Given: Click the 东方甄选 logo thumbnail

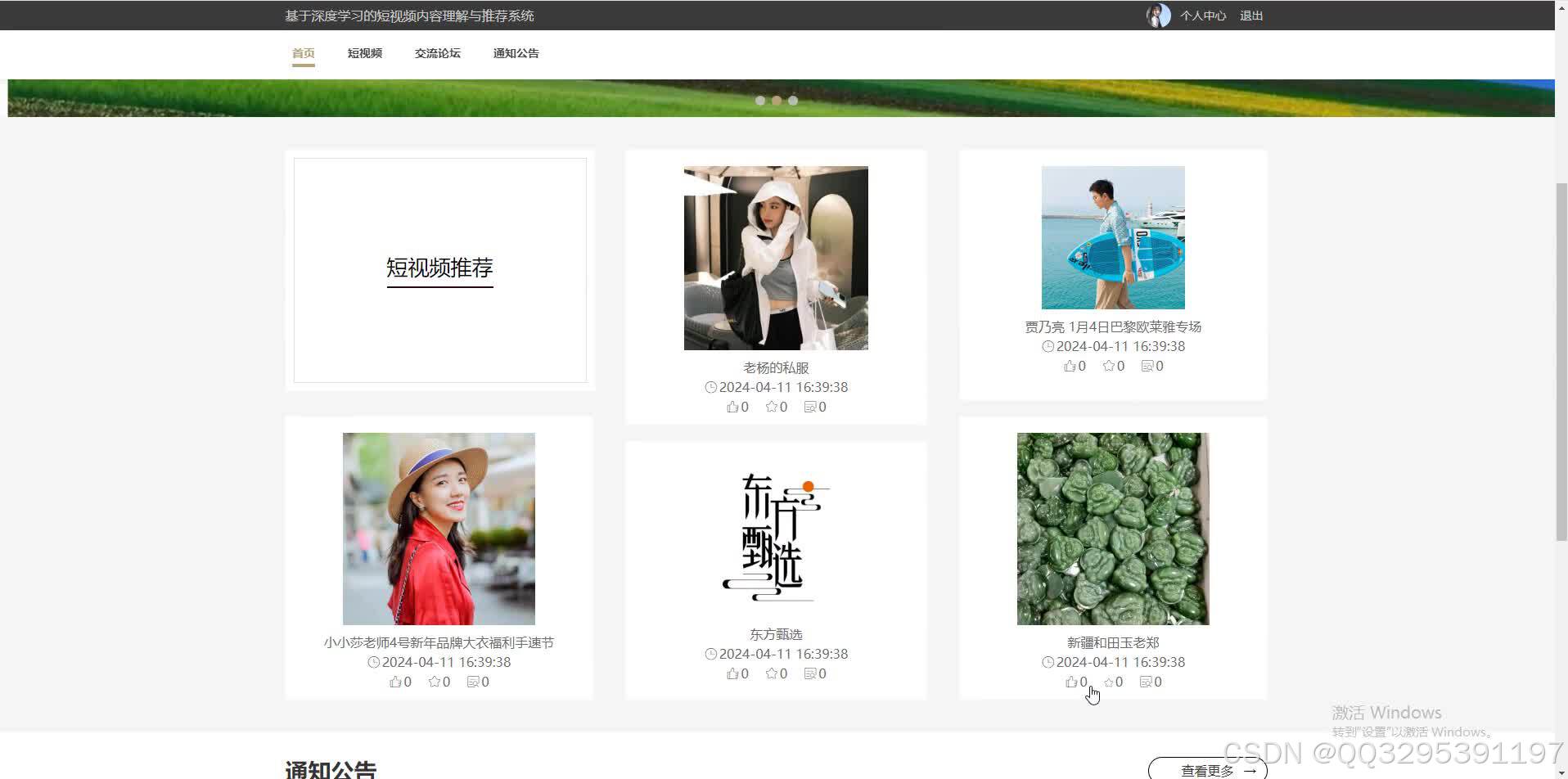Looking at the screenshot, I should click(x=776, y=538).
